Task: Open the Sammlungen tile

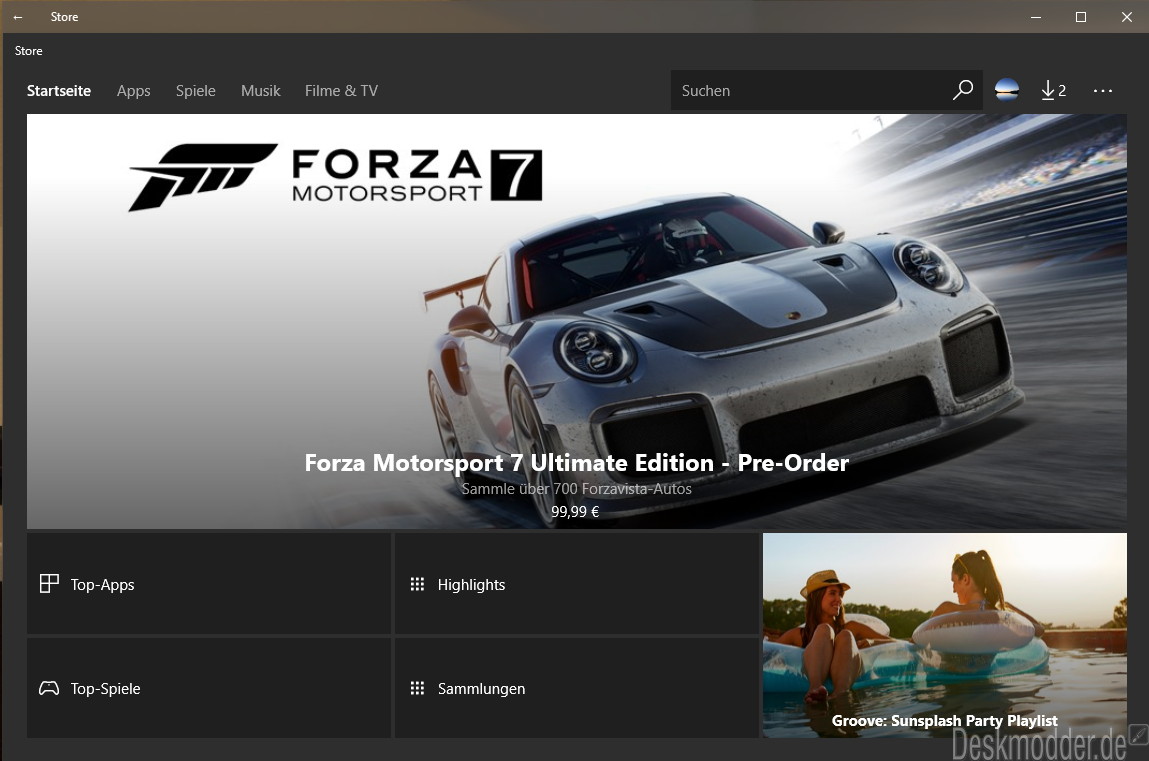Action: (x=577, y=688)
